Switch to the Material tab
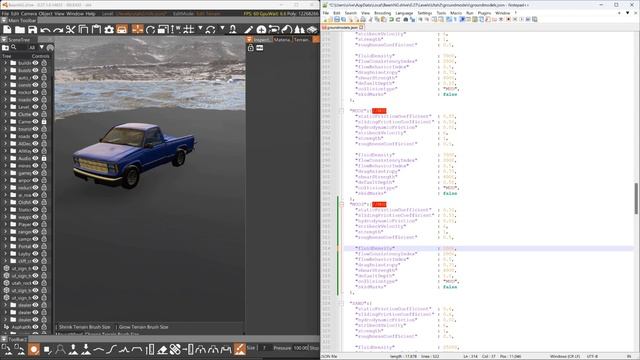The image size is (640, 360). [x=282, y=40]
